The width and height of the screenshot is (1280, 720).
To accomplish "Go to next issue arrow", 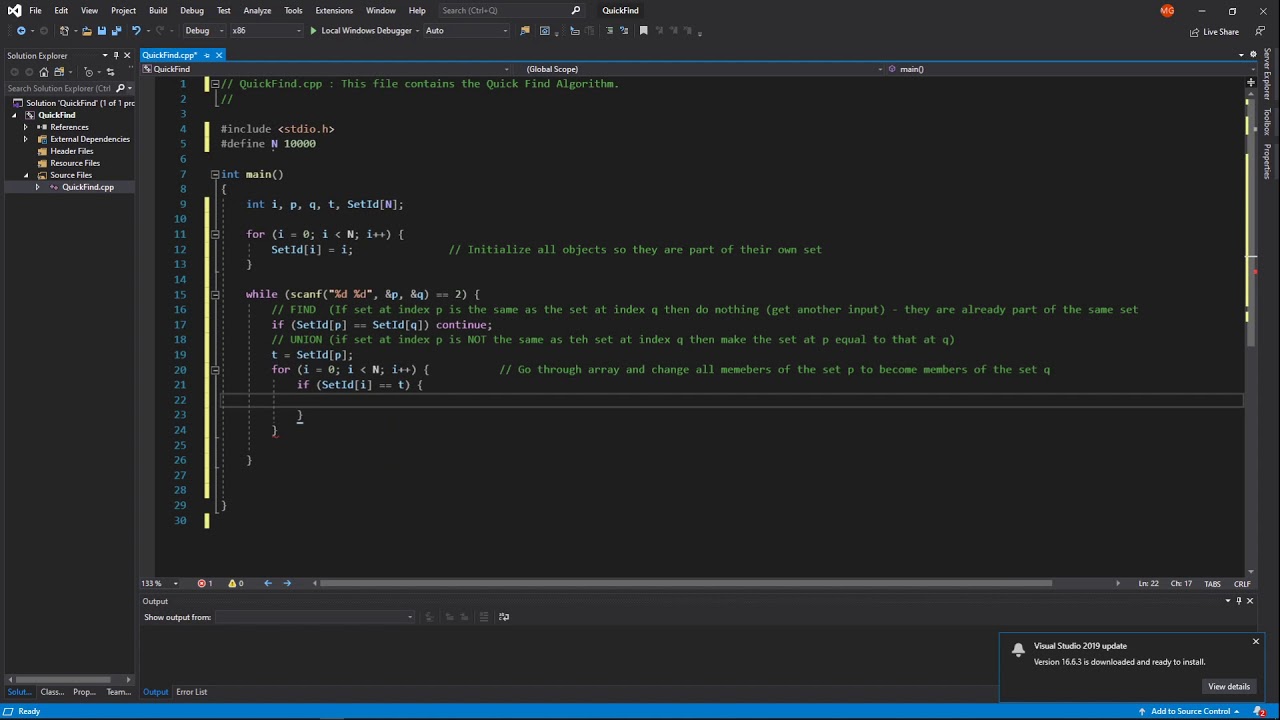I will (287, 584).
